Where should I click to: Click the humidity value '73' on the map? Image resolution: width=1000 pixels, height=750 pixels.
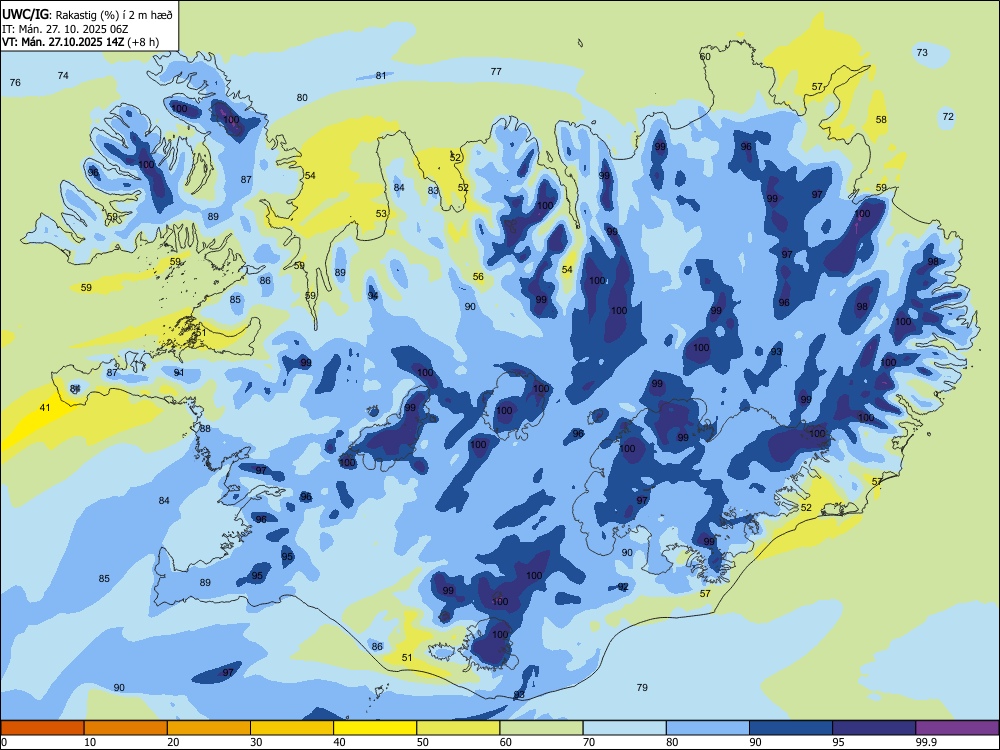coord(922,52)
